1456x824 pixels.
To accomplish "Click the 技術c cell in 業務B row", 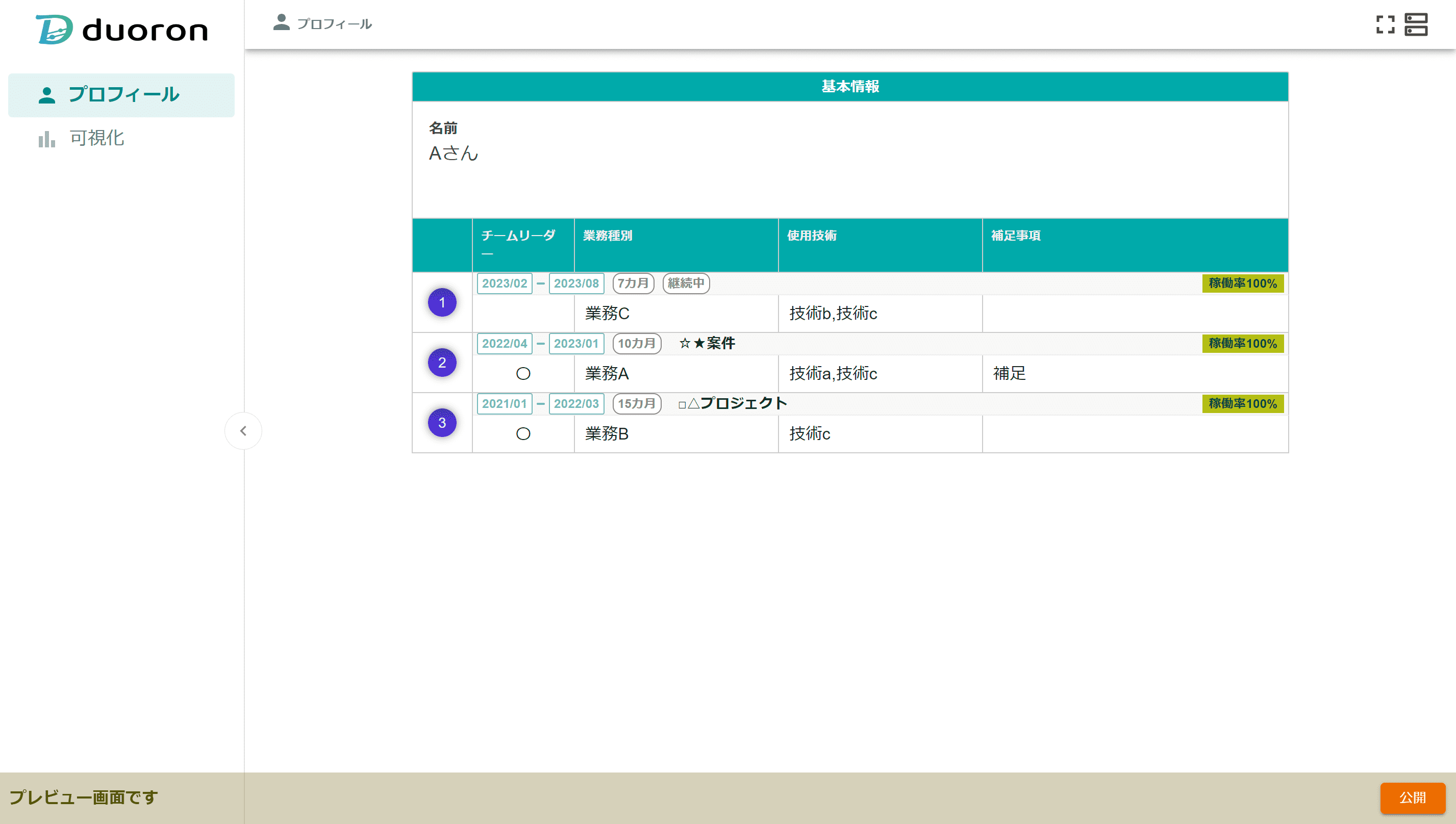I will pyautogui.click(x=880, y=433).
